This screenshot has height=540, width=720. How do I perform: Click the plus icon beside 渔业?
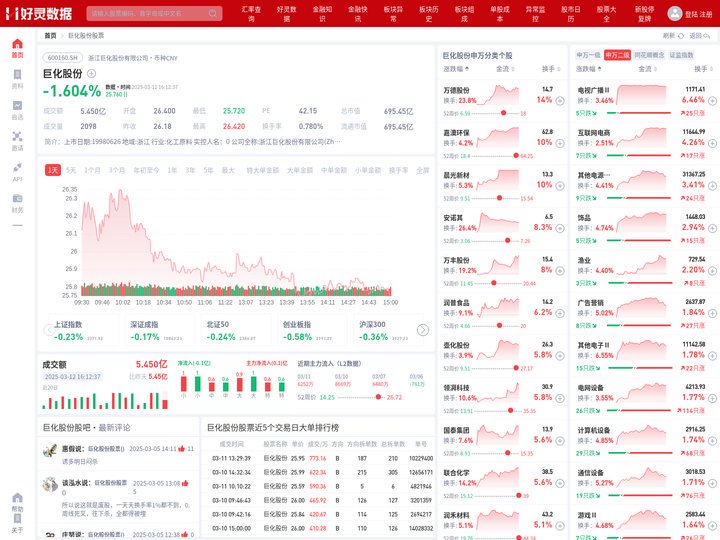point(712,271)
